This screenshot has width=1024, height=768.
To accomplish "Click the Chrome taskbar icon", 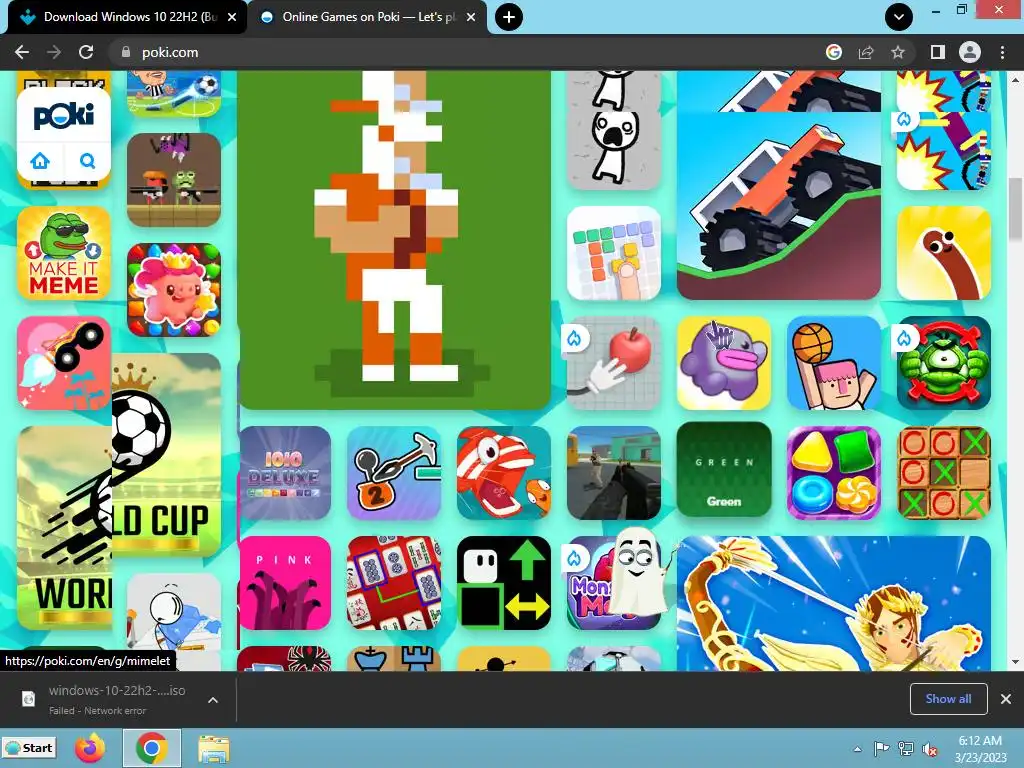I will (x=152, y=748).
